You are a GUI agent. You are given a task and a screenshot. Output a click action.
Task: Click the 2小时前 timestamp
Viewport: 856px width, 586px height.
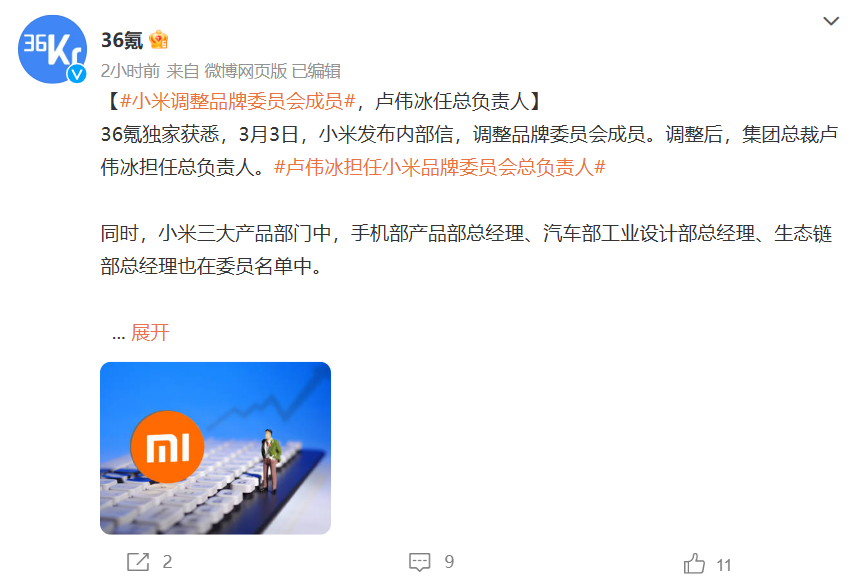(130, 71)
